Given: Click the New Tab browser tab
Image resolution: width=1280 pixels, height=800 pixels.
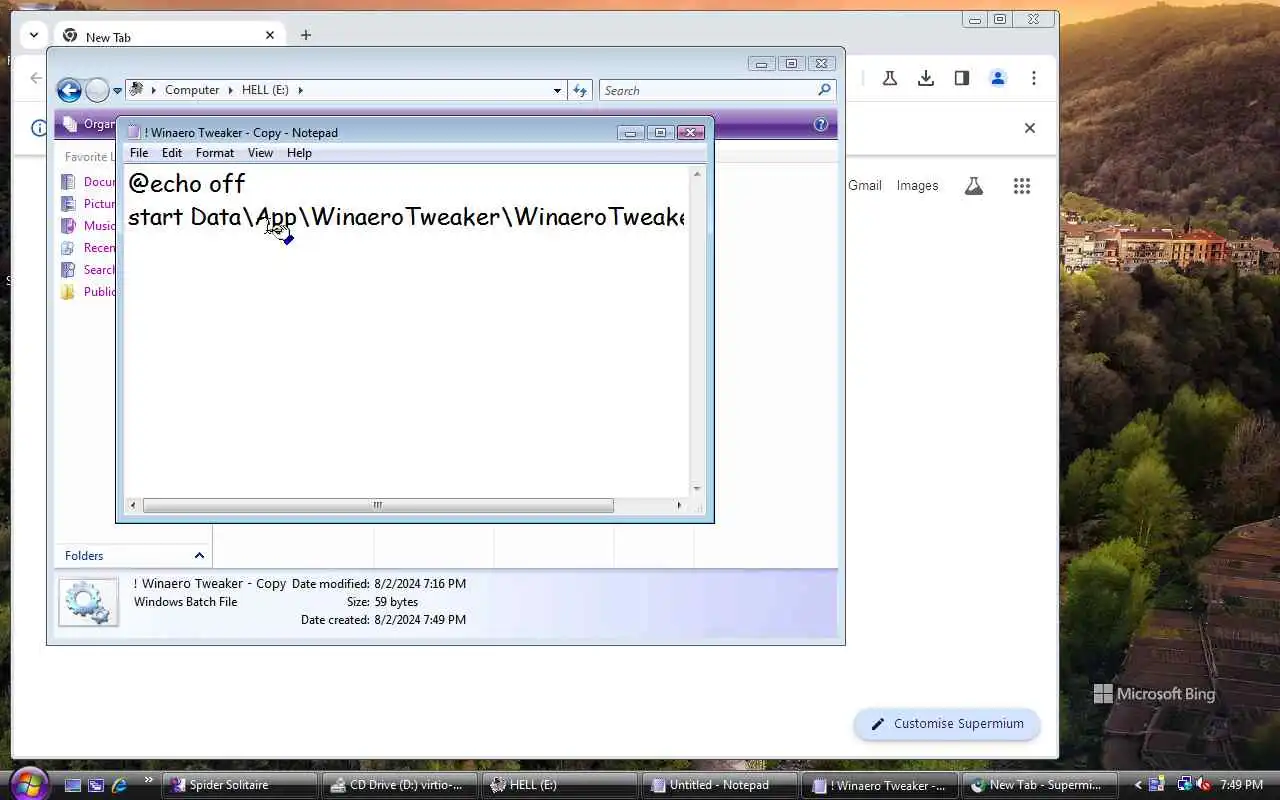Looking at the screenshot, I should 168,36.
